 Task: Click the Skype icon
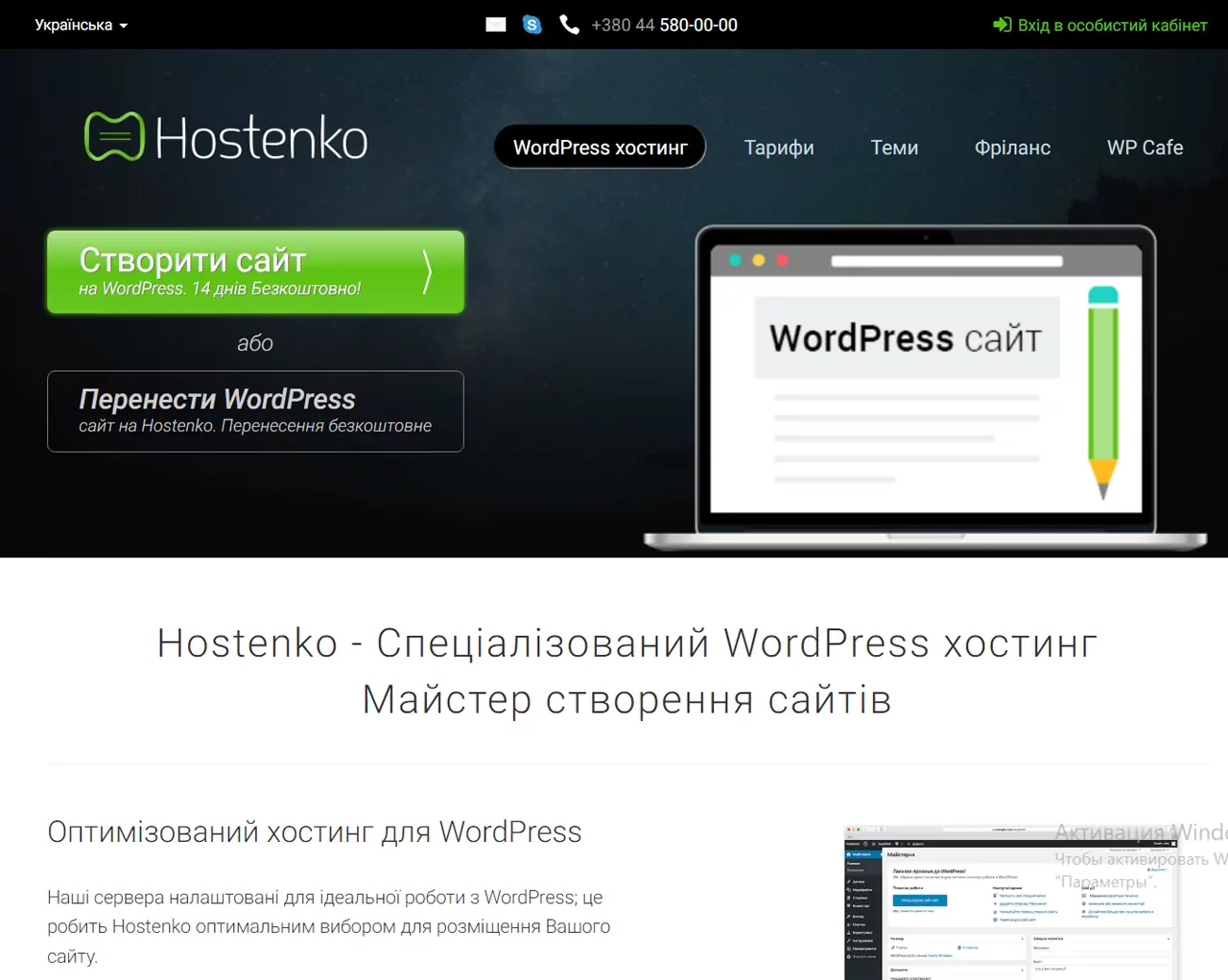532,25
